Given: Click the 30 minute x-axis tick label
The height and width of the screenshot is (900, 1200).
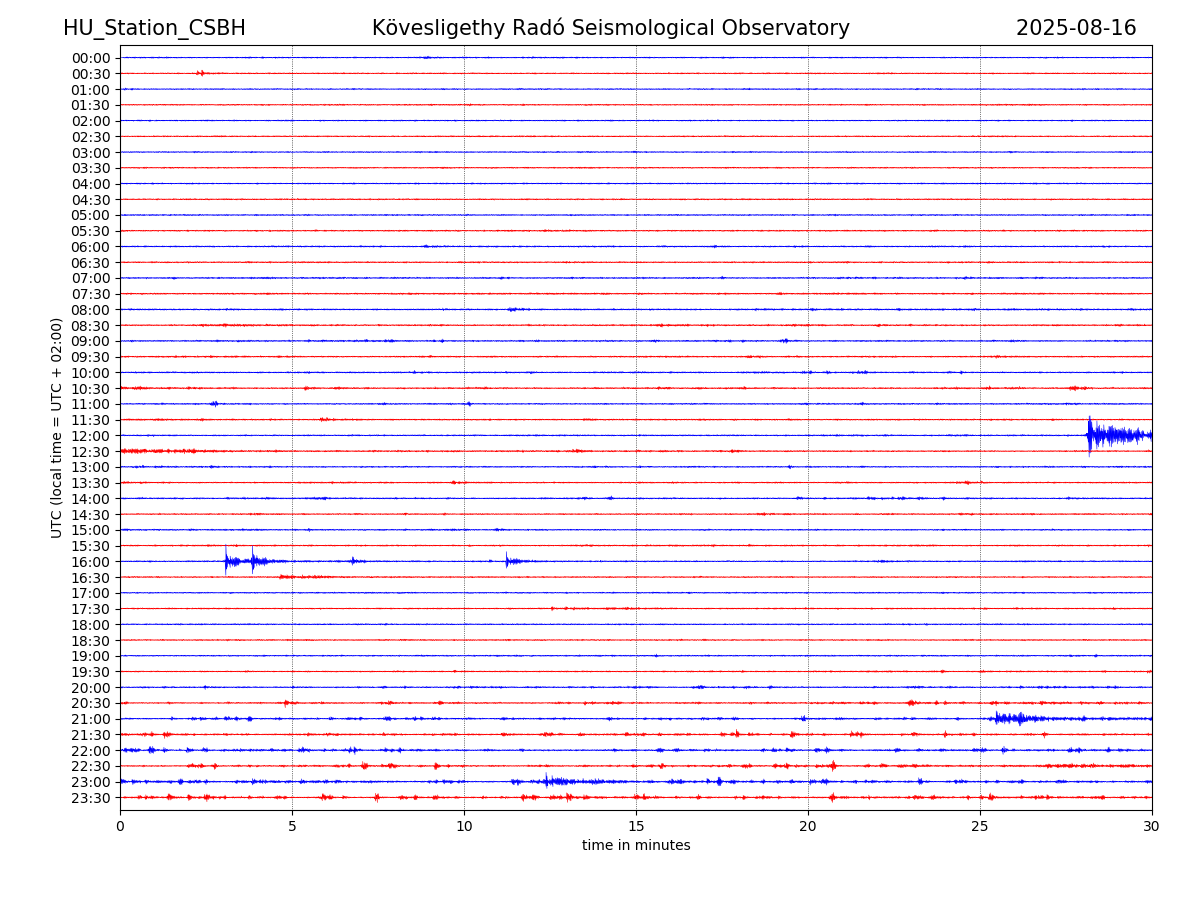Looking at the screenshot, I should pyautogui.click(x=1152, y=827).
